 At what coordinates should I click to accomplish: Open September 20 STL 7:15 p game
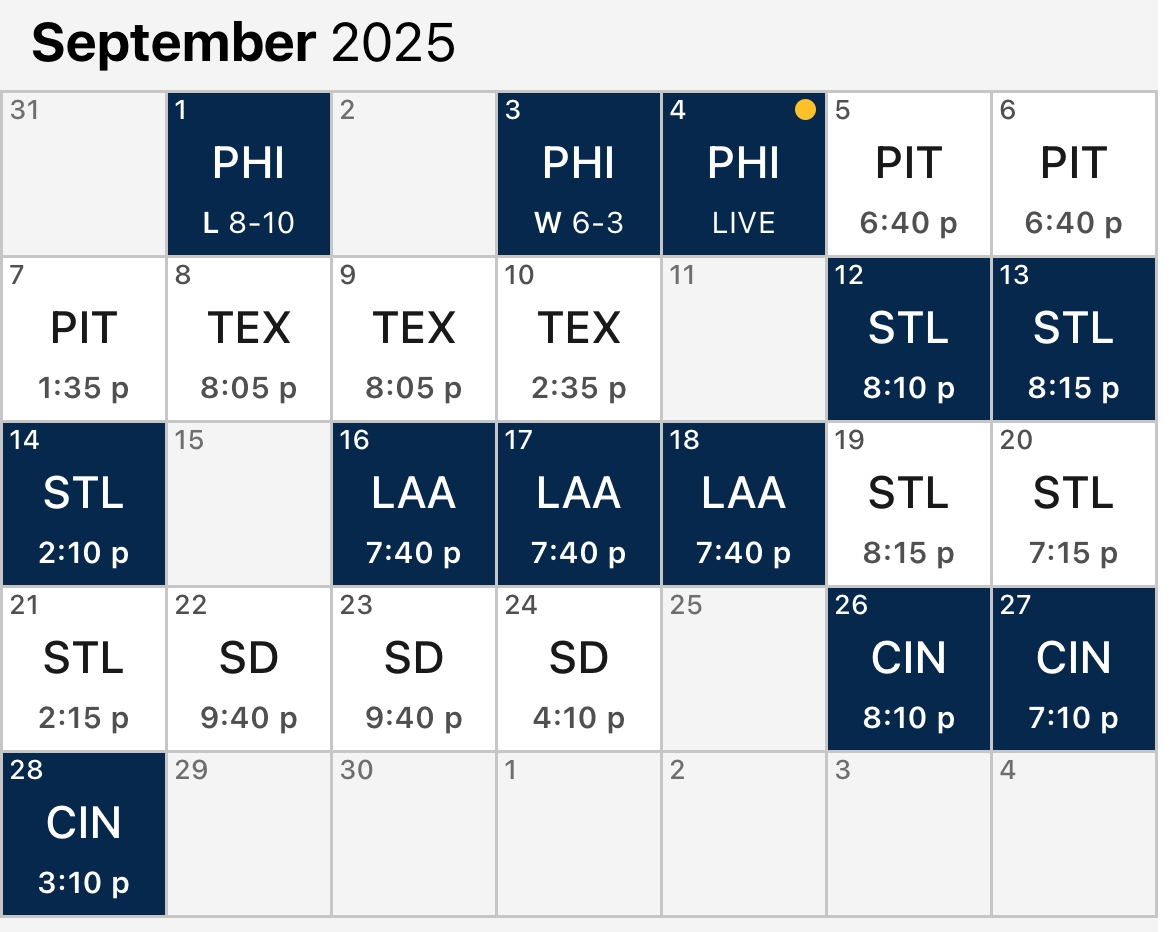[x=1074, y=504]
